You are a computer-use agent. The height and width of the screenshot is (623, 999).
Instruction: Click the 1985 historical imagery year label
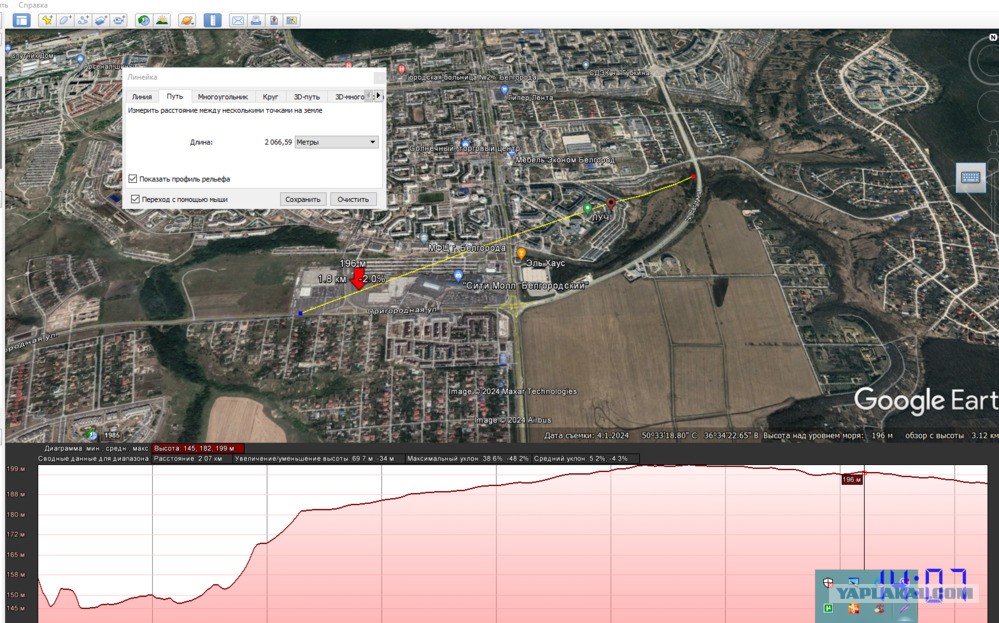point(112,435)
